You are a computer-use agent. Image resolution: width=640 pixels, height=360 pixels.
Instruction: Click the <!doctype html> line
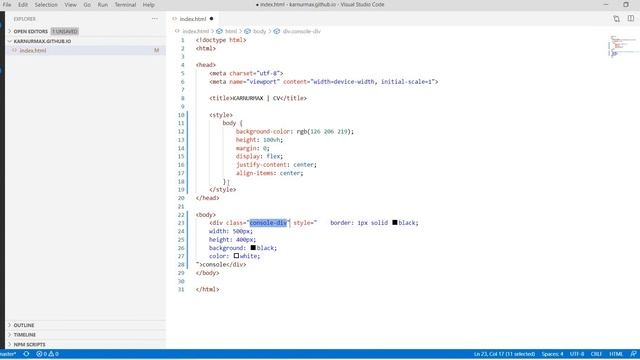(x=221, y=40)
